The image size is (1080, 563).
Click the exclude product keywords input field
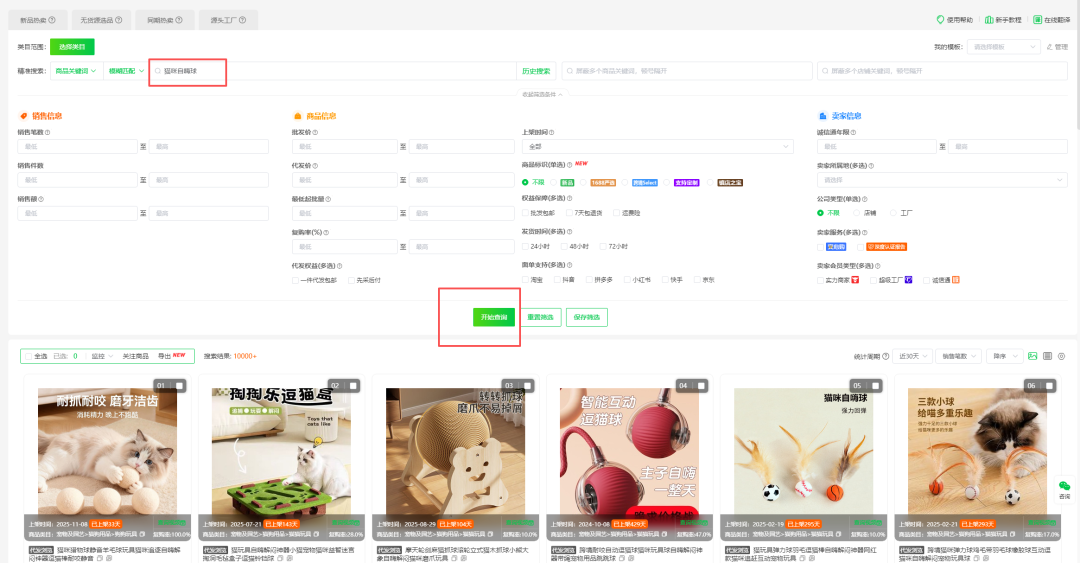(x=687, y=71)
